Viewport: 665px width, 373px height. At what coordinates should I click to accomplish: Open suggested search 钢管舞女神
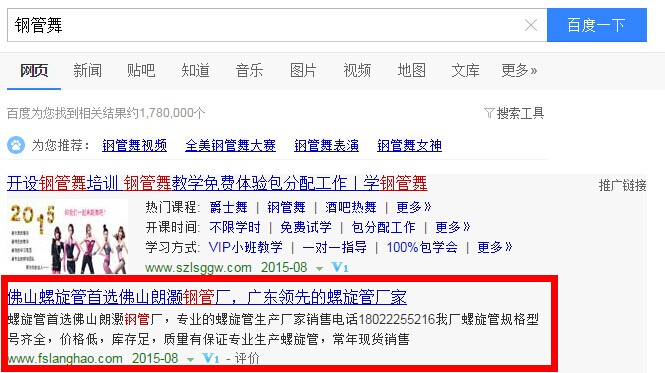410,146
